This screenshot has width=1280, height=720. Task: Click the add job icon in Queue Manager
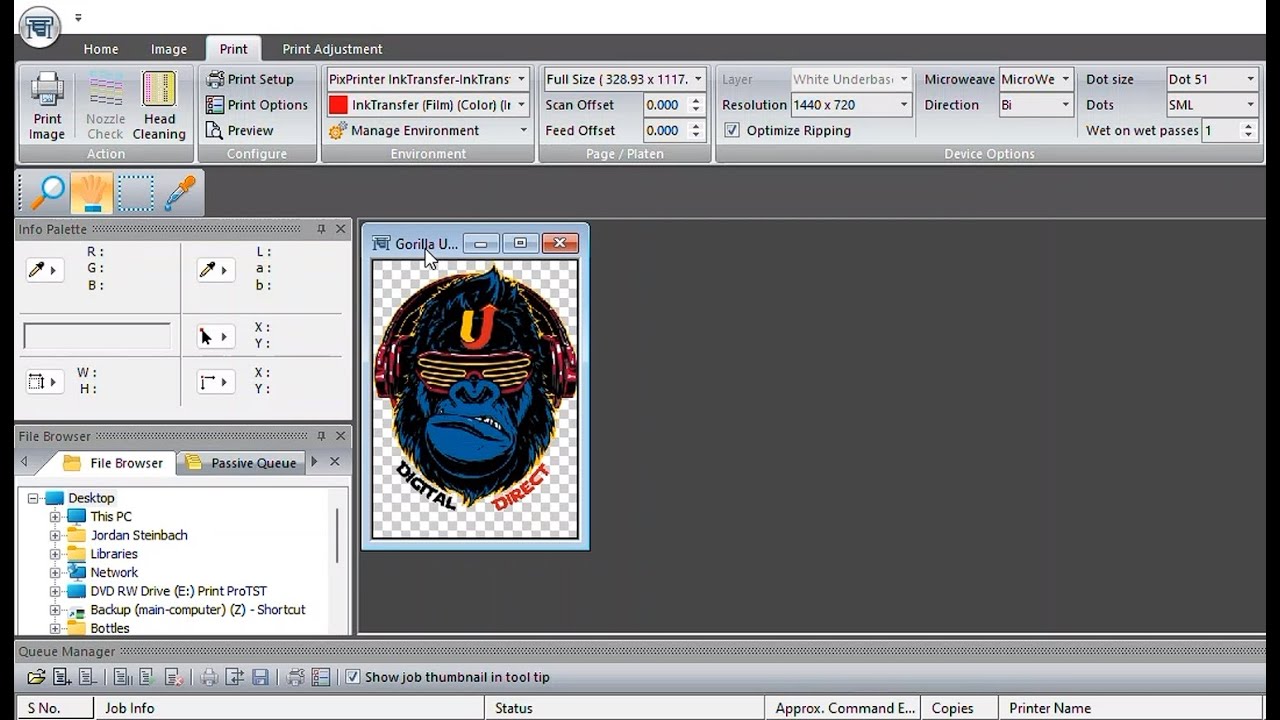(x=62, y=677)
